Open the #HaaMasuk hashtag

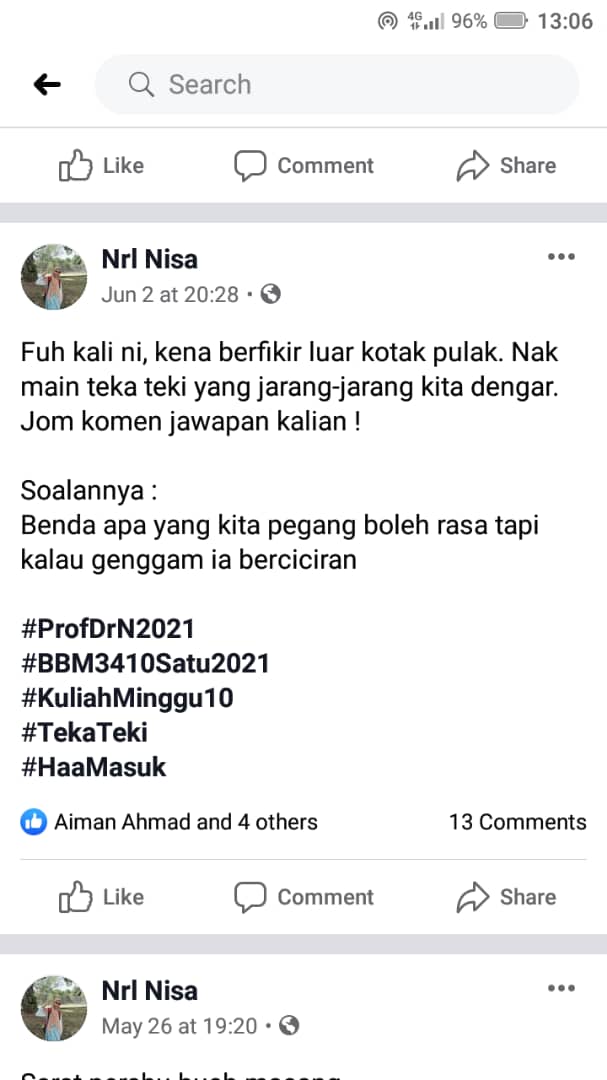point(94,767)
